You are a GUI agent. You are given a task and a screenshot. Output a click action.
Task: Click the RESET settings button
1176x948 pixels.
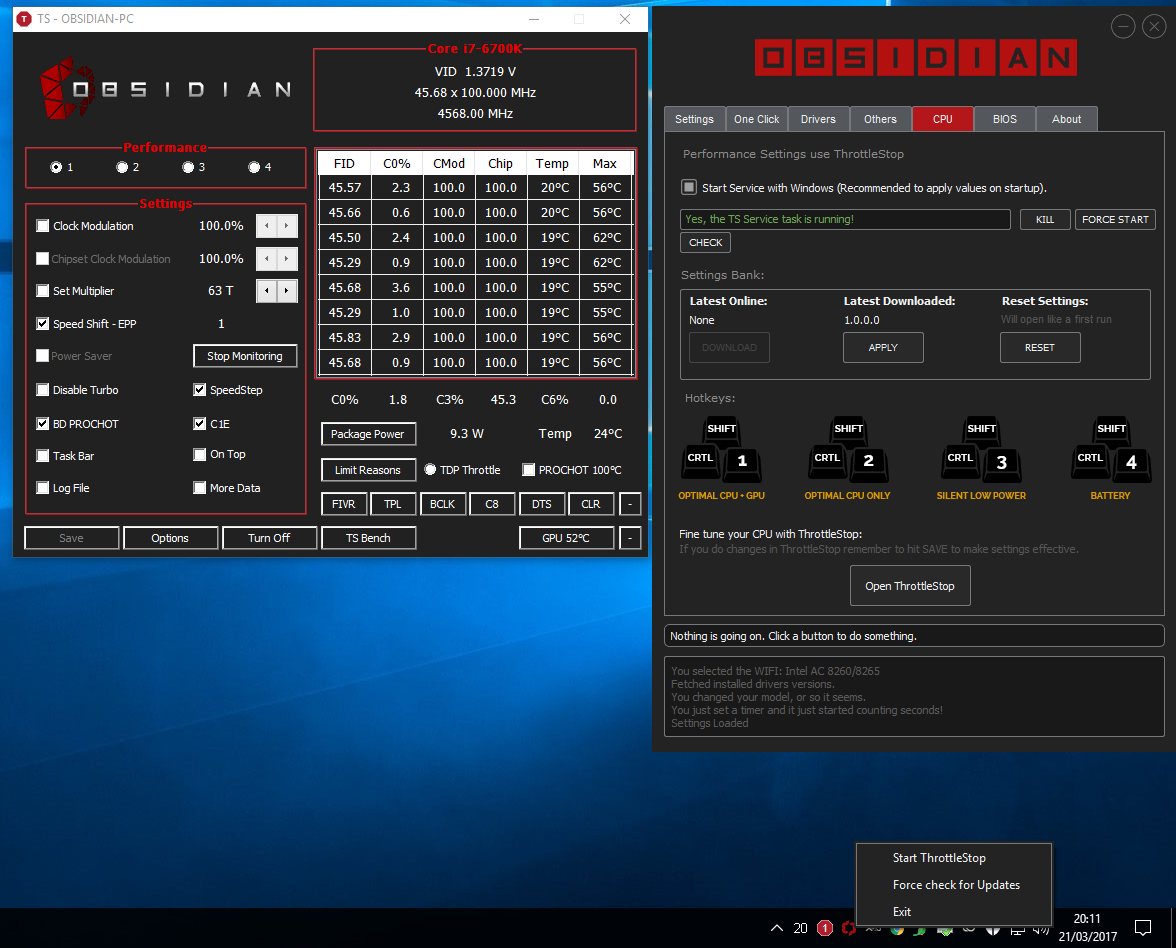click(x=1040, y=347)
